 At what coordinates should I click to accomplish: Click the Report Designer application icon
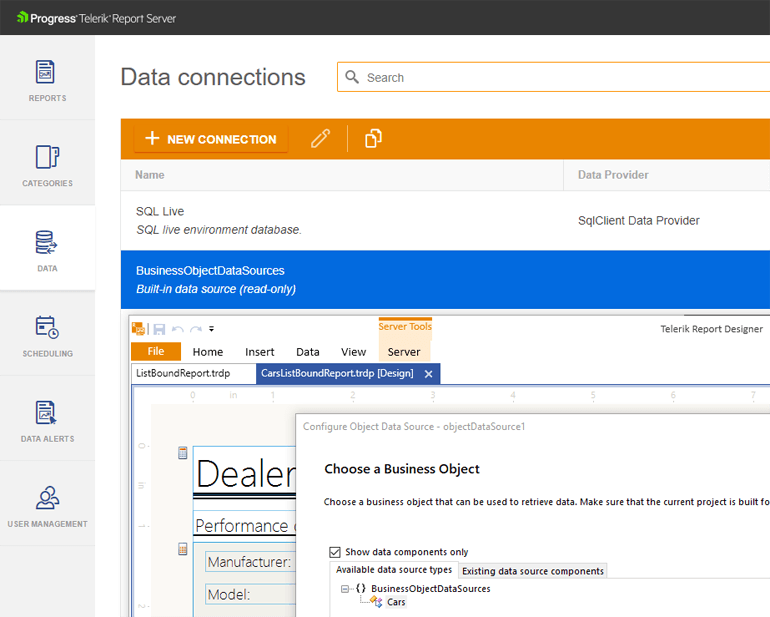138,329
